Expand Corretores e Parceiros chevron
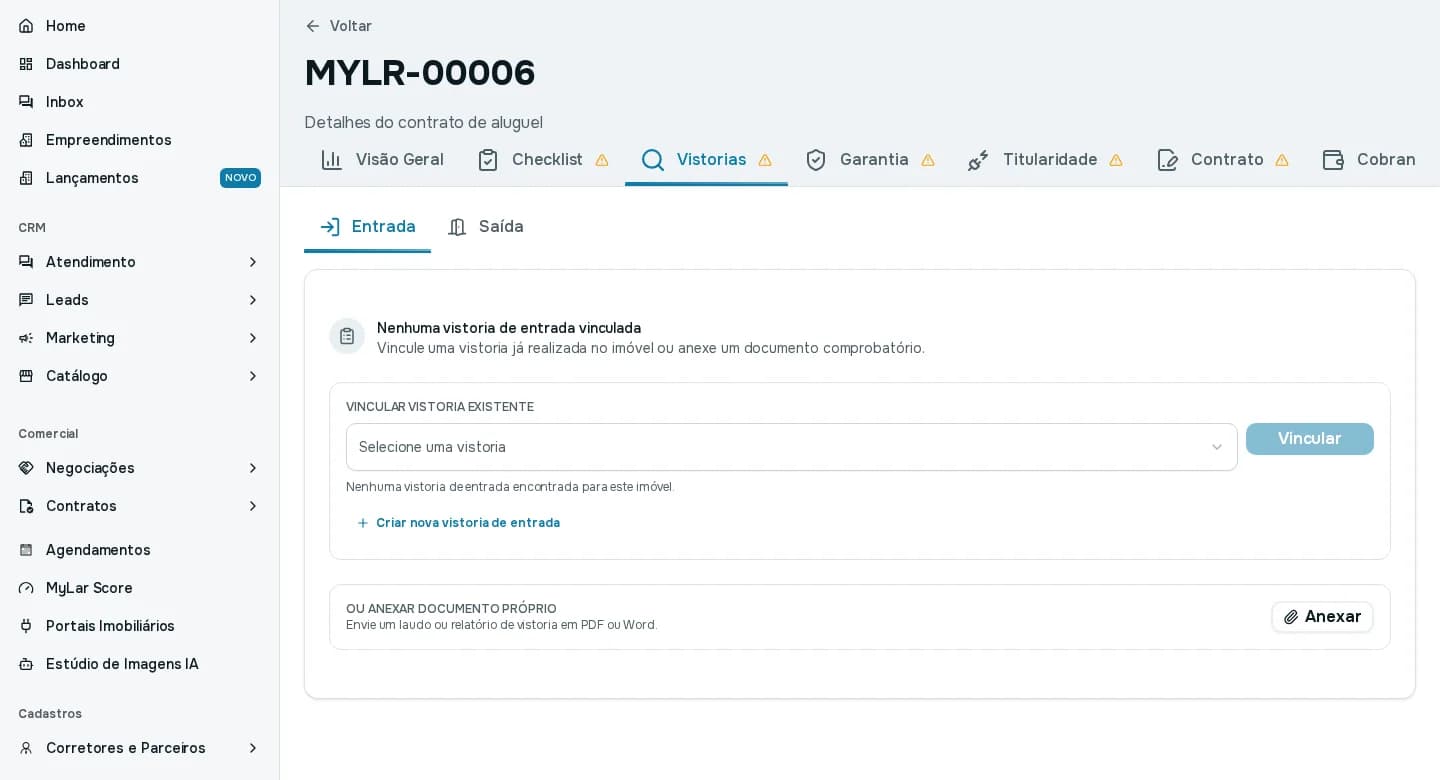Viewport: 1440px width, 780px height. pos(253,748)
